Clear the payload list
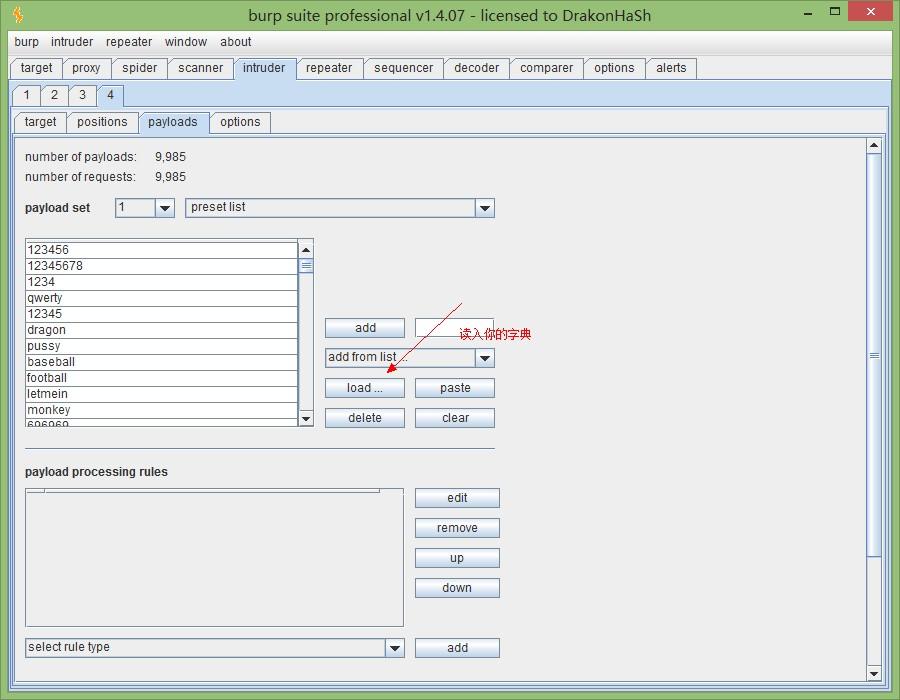This screenshot has width=900, height=700. pyautogui.click(x=455, y=418)
